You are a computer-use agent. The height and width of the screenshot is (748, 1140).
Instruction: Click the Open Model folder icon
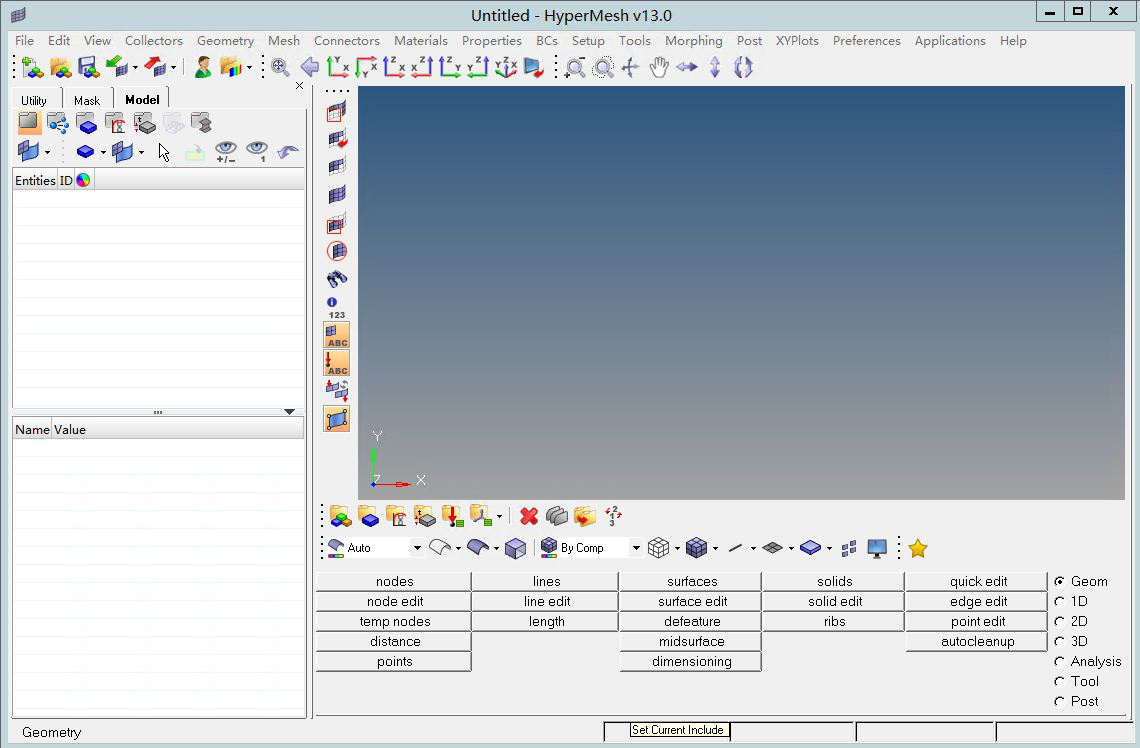[60, 68]
